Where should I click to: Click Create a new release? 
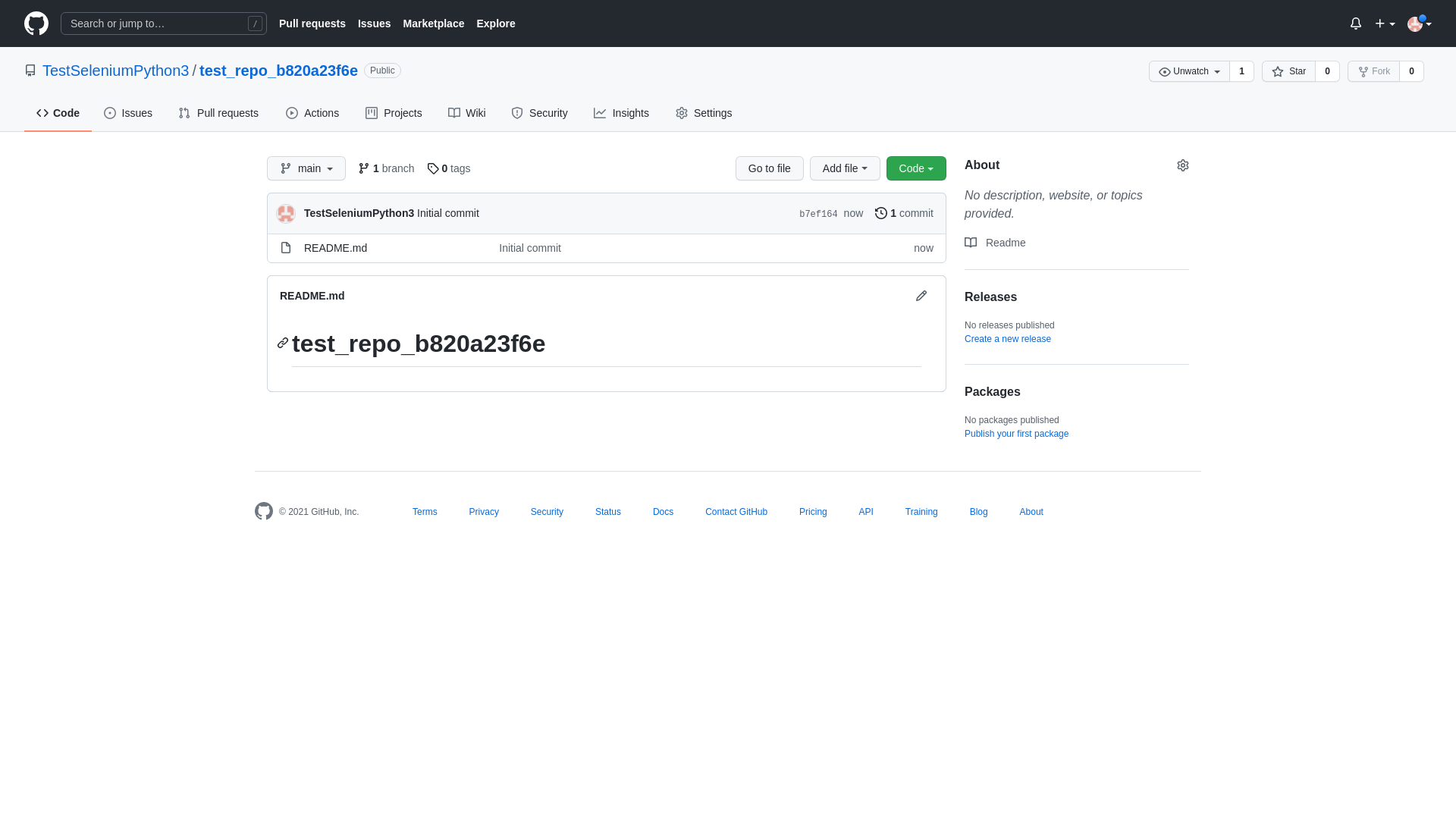point(1008,339)
